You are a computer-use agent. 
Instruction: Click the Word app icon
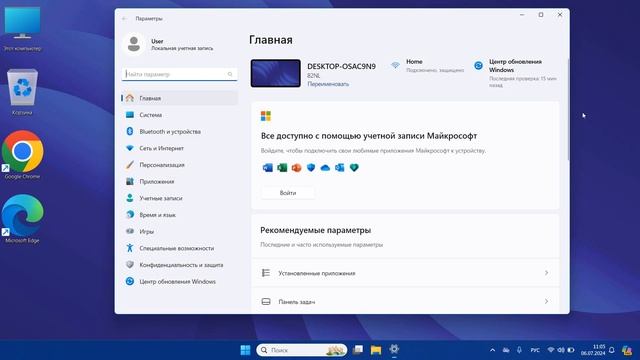(x=268, y=167)
